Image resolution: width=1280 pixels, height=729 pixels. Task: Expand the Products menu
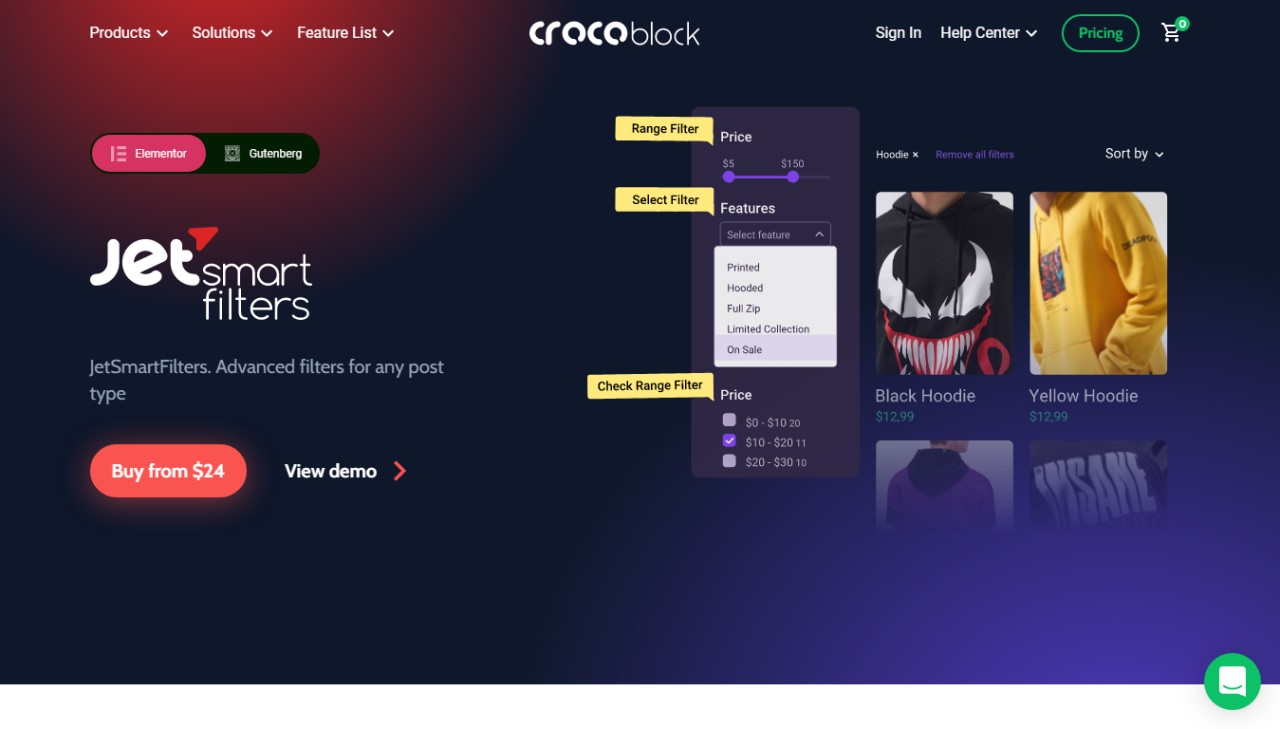128,33
